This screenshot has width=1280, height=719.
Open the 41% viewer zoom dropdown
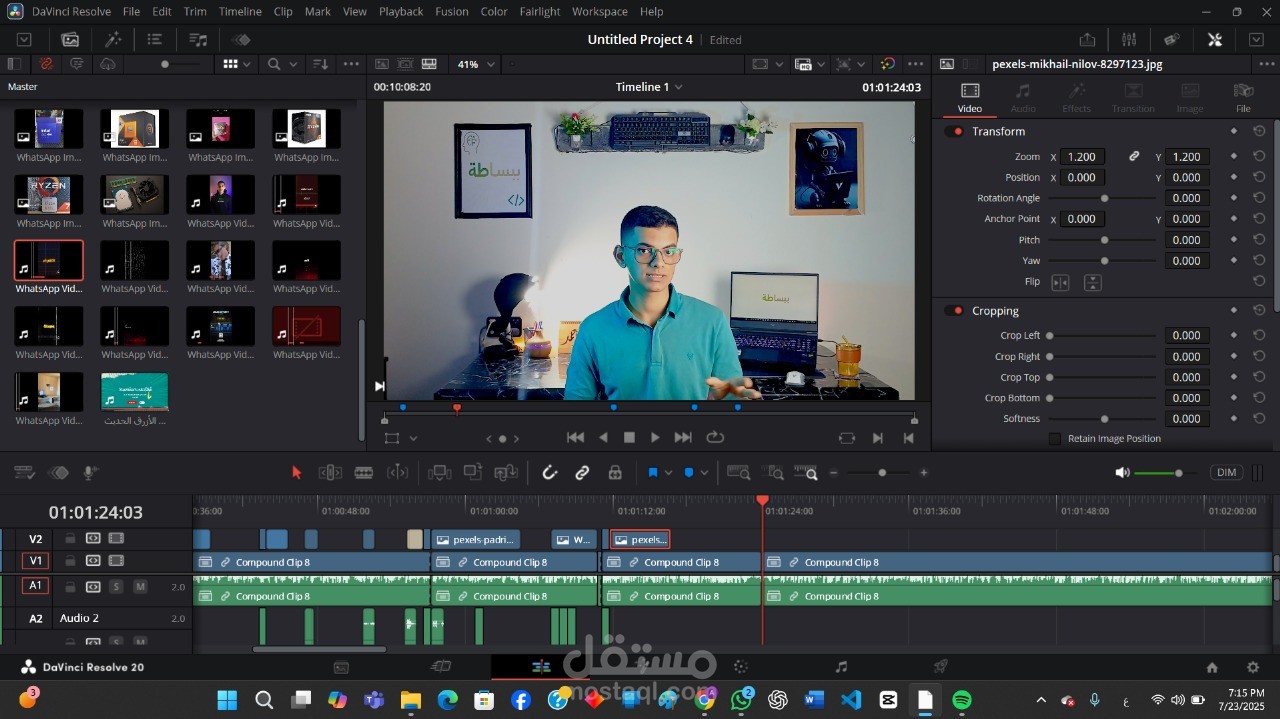(x=476, y=64)
